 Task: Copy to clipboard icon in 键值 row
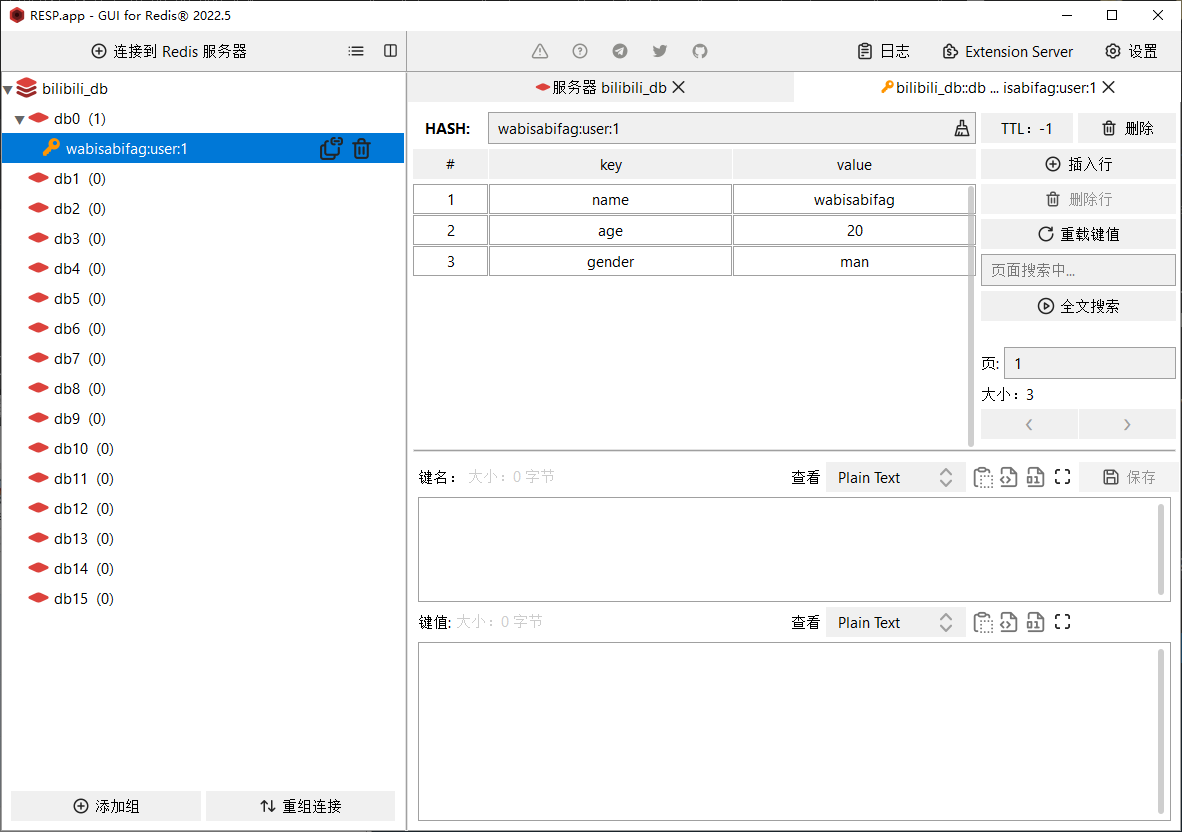coord(983,622)
